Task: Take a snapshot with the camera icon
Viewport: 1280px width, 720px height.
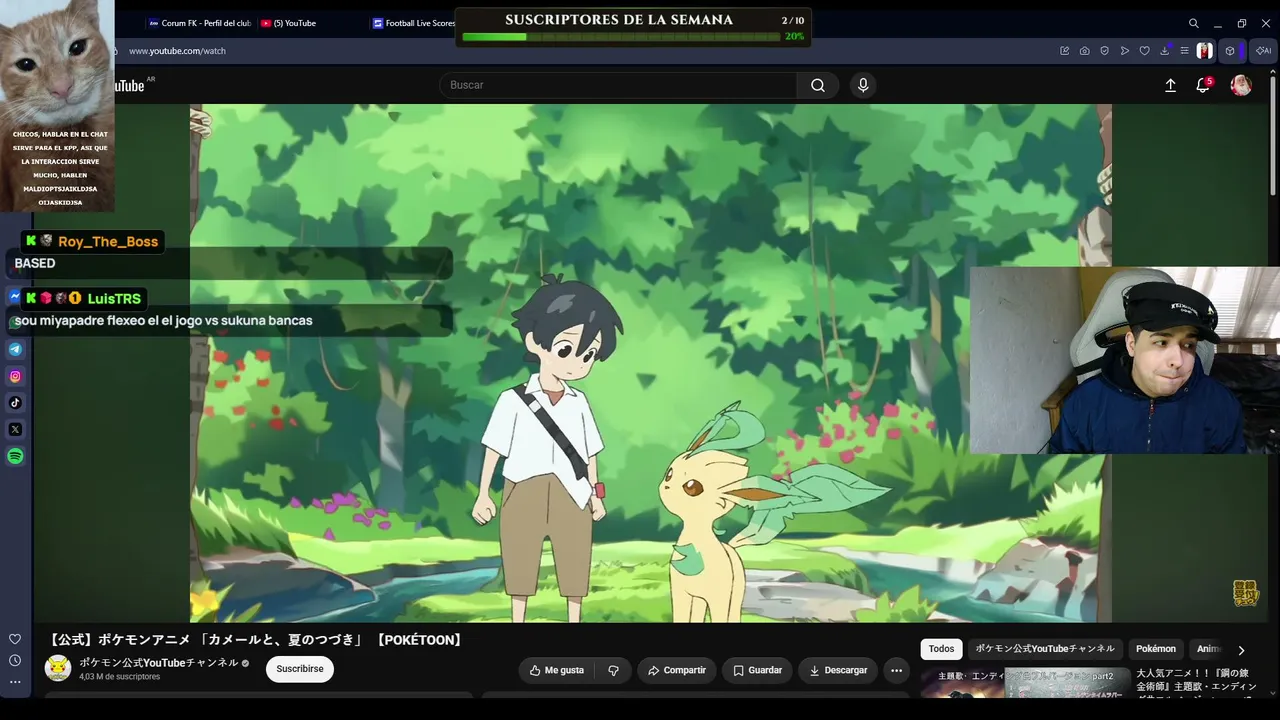Action: [x=1085, y=51]
